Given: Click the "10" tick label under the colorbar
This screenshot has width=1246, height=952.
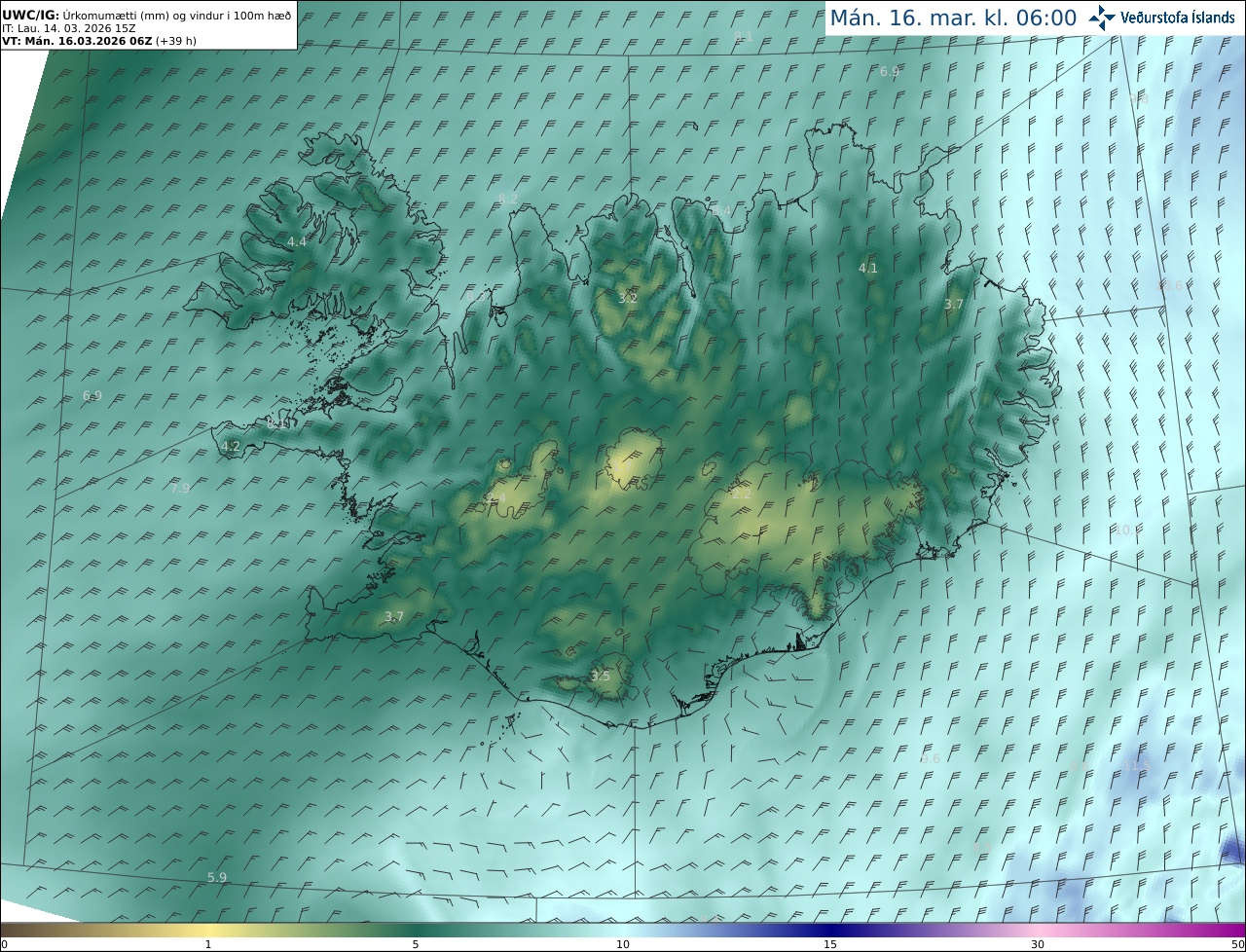Looking at the screenshot, I should pyautogui.click(x=623, y=944).
